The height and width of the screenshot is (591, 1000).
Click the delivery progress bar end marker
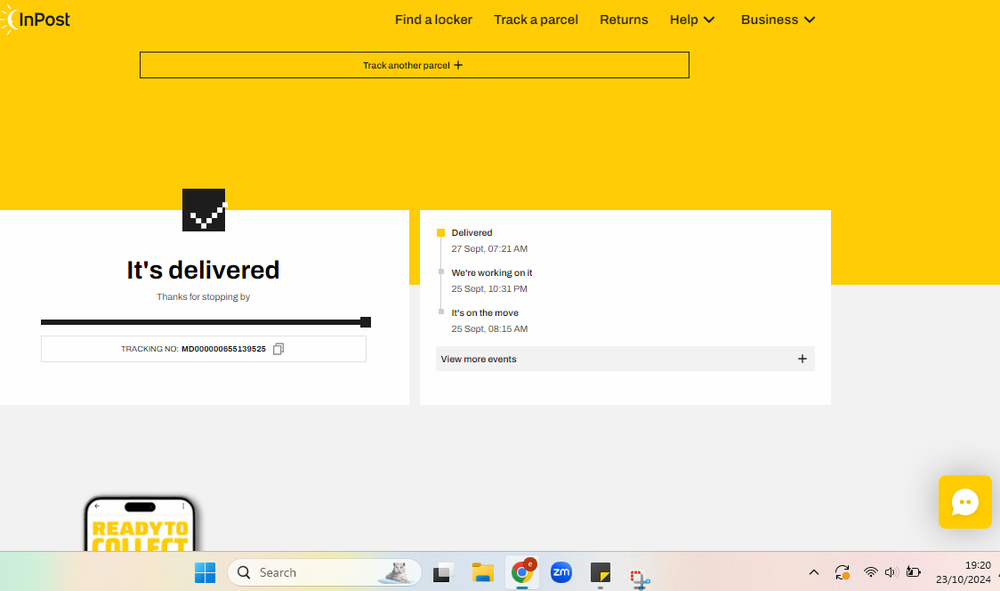(365, 322)
